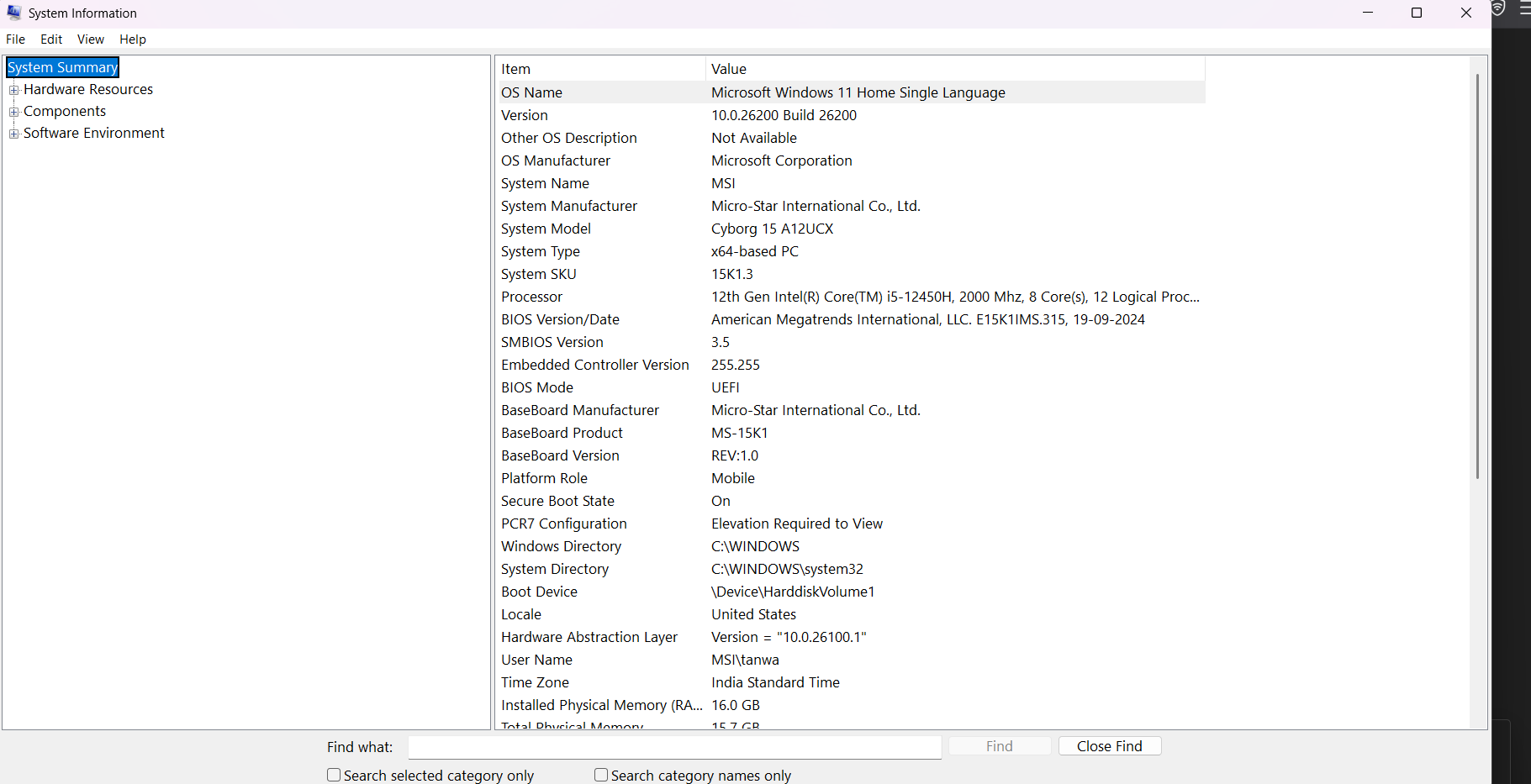Select the BIOS Version/Date row label
The image size is (1531, 784).
point(560,319)
